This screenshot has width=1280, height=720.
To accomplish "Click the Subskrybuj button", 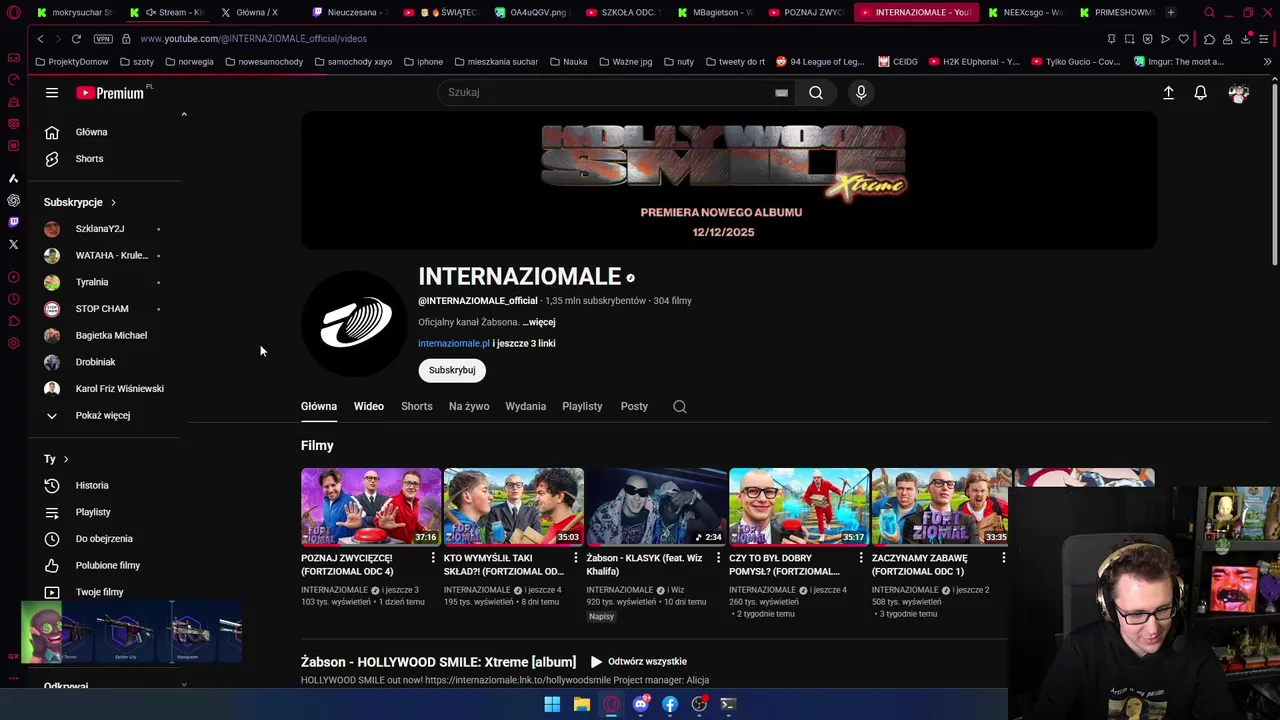I will [452, 370].
